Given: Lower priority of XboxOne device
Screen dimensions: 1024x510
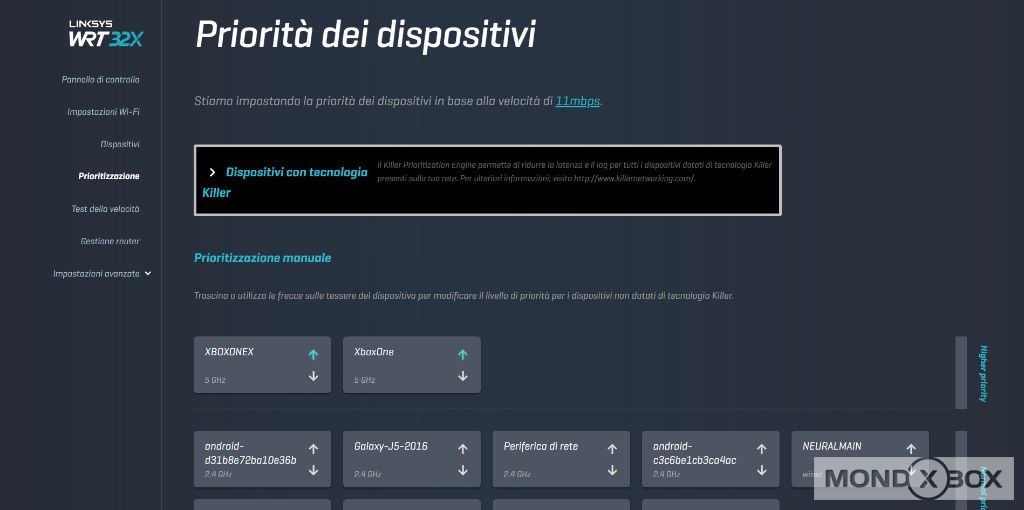Looking at the screenshot, I should 462,376.
